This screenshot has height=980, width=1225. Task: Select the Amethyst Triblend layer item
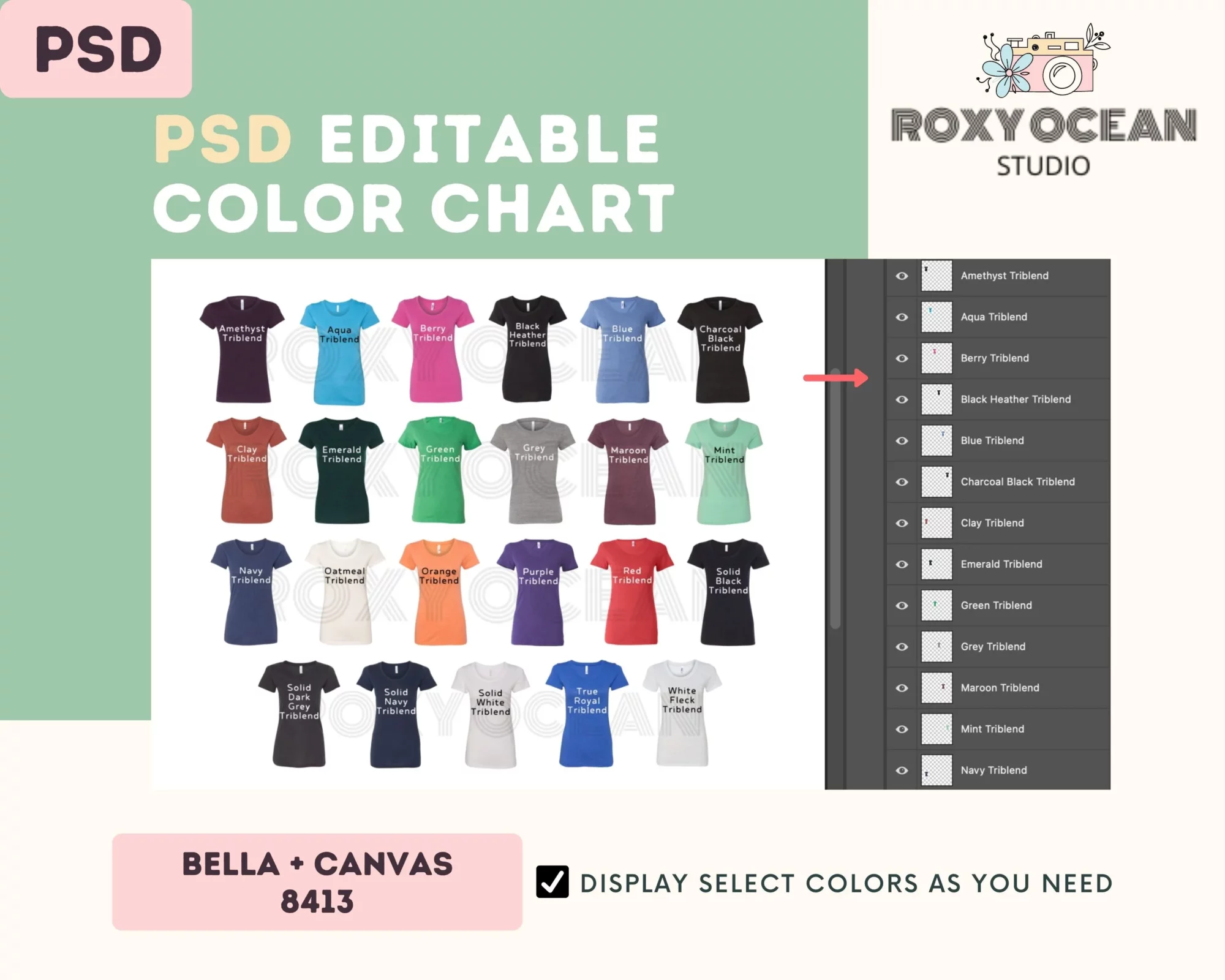point(1000,275)
